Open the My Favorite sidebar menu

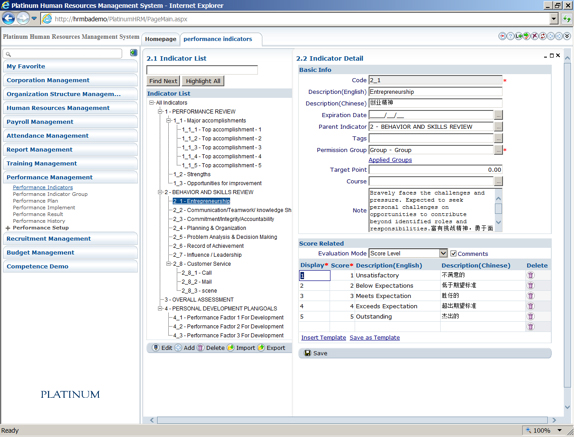coord(70,67)
